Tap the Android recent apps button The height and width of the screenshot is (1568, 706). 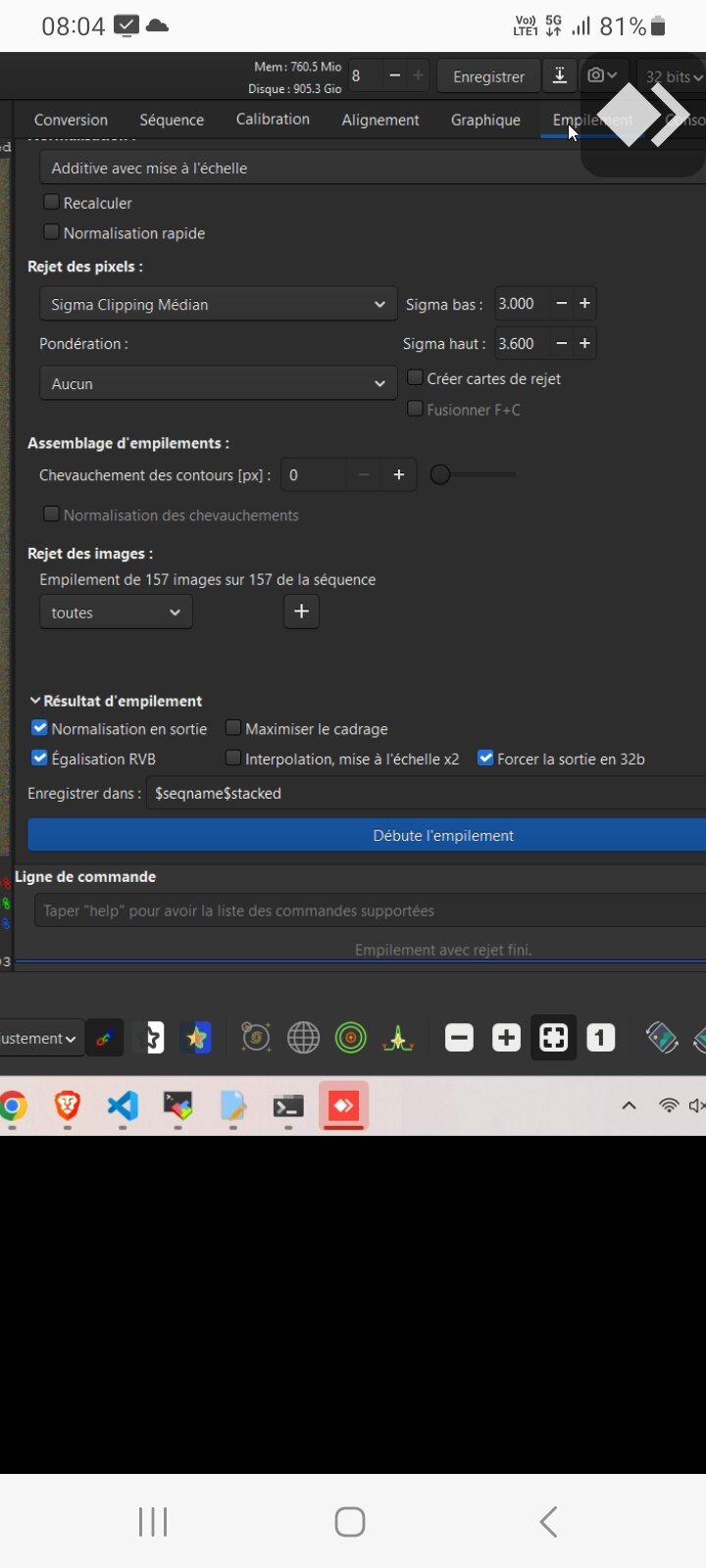tap(153, 1522)
